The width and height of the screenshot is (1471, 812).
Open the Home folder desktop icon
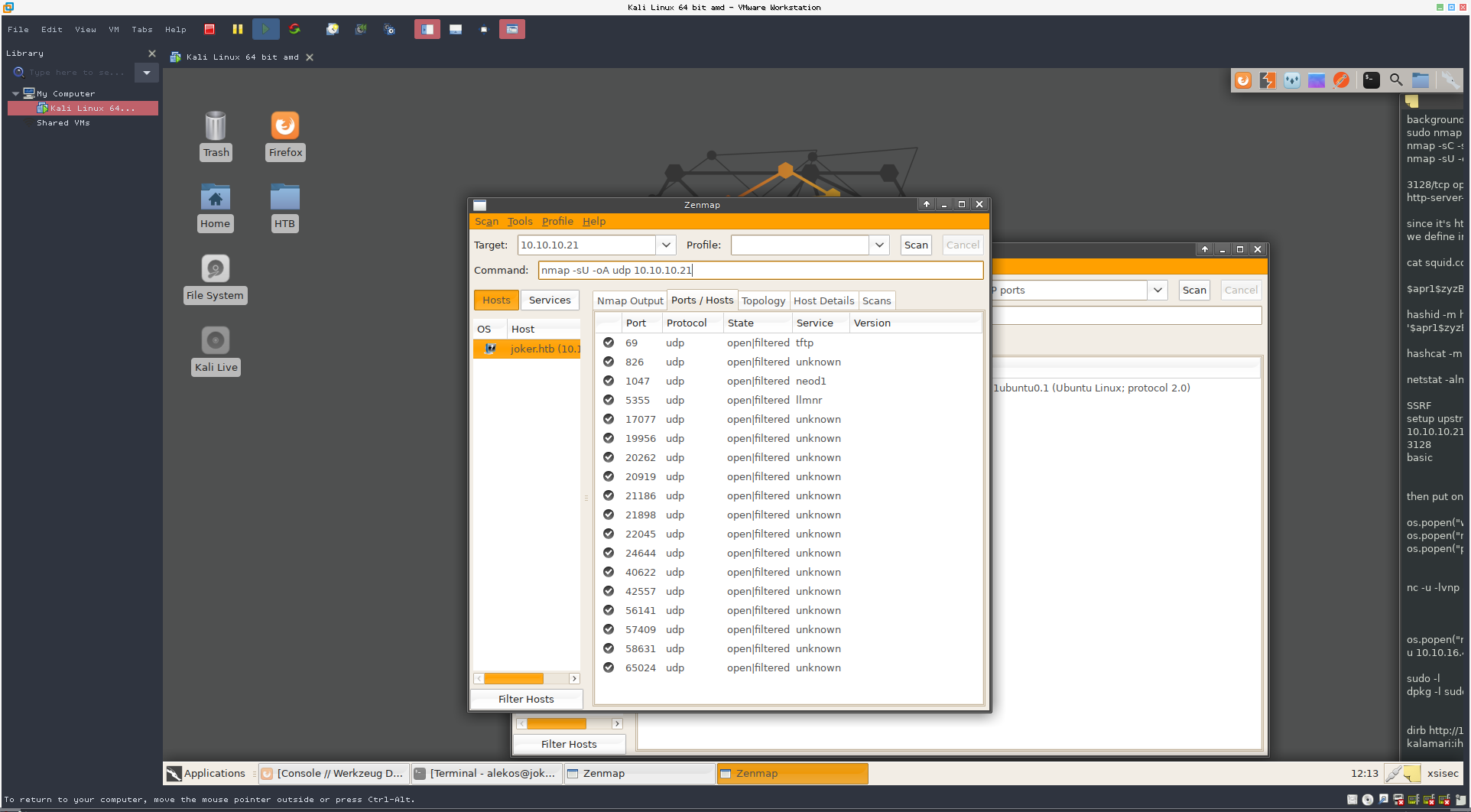click(216, 207)
